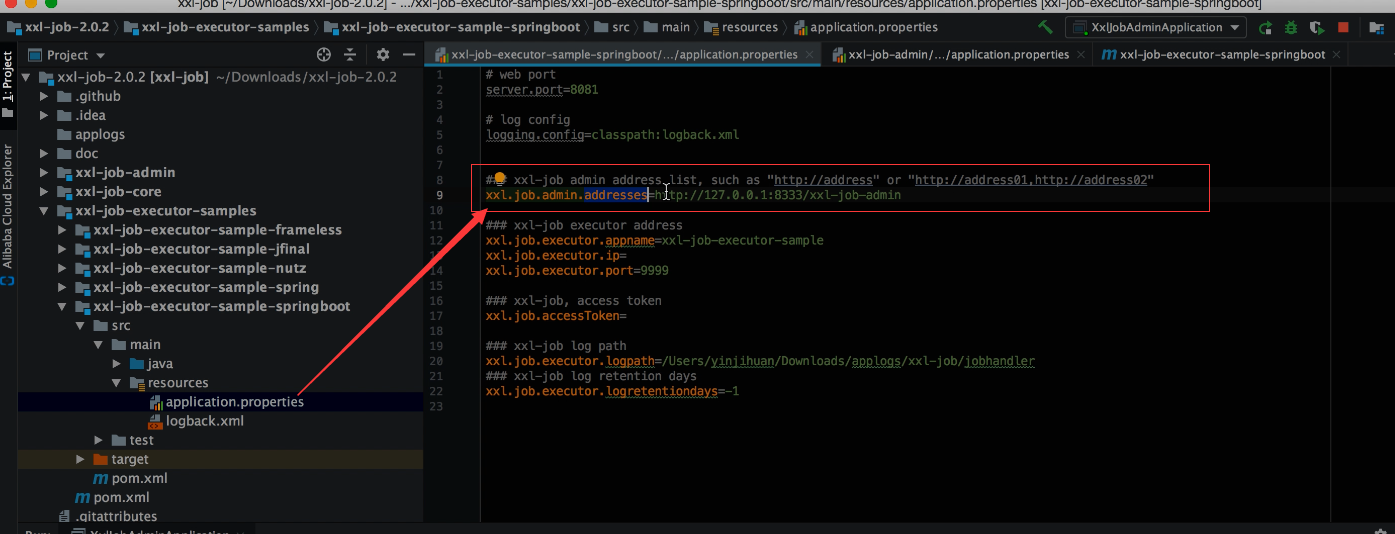Click the resources breadcrumb
Image resolution: width=1395 pixels, height=534 pixels.
pyautogui.click(x=741, y=27)
